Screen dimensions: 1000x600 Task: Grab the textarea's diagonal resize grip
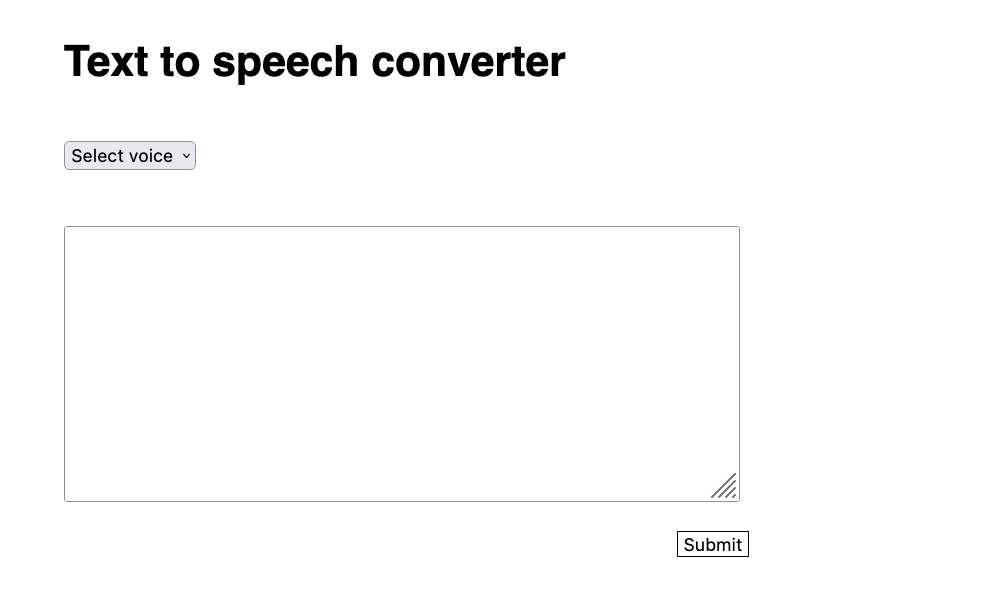[x=725, y=487]
